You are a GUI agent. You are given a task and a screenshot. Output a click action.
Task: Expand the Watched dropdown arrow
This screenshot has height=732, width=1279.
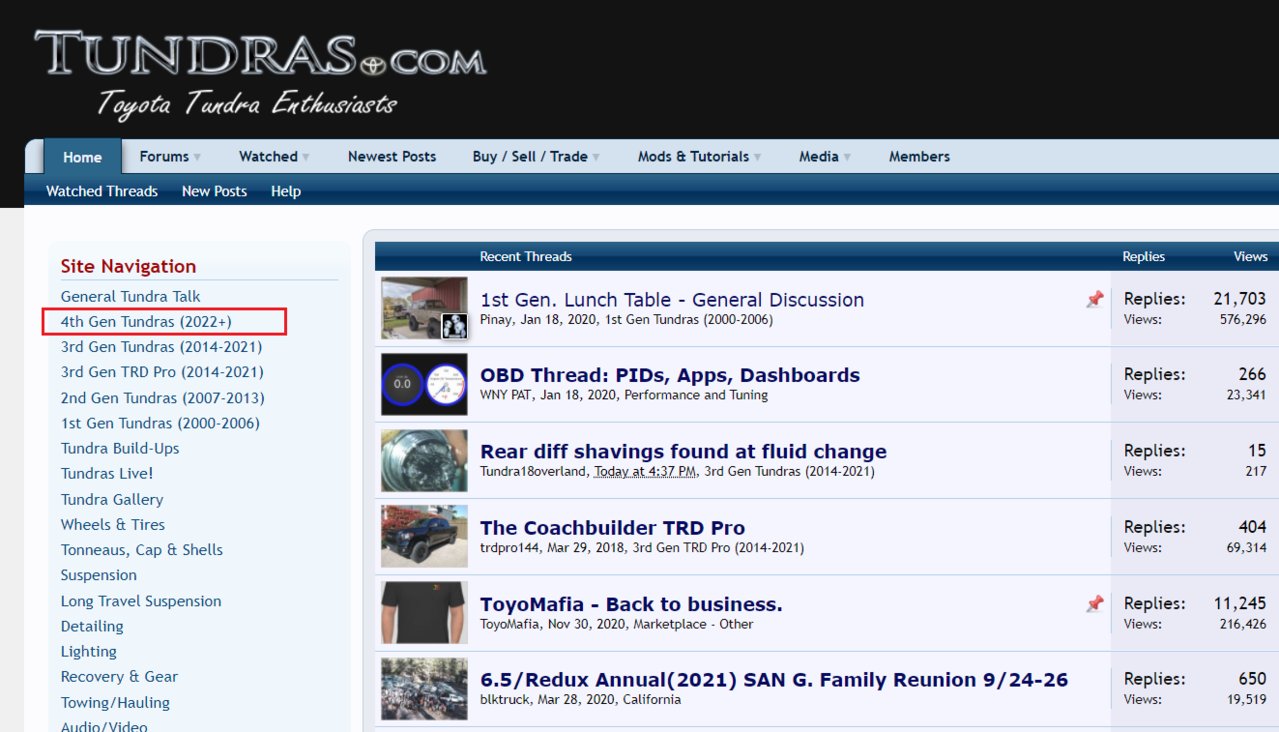(306, 157)
